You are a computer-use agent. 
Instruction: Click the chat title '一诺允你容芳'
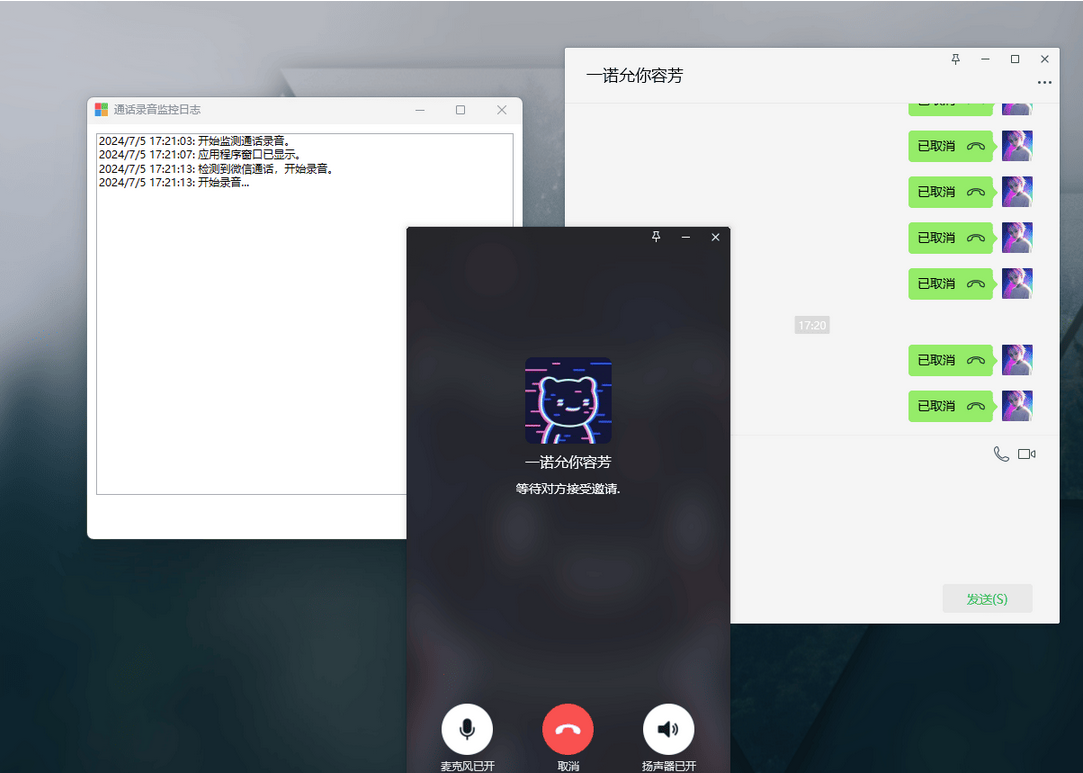pyautogui.click(x=634, y=75)
